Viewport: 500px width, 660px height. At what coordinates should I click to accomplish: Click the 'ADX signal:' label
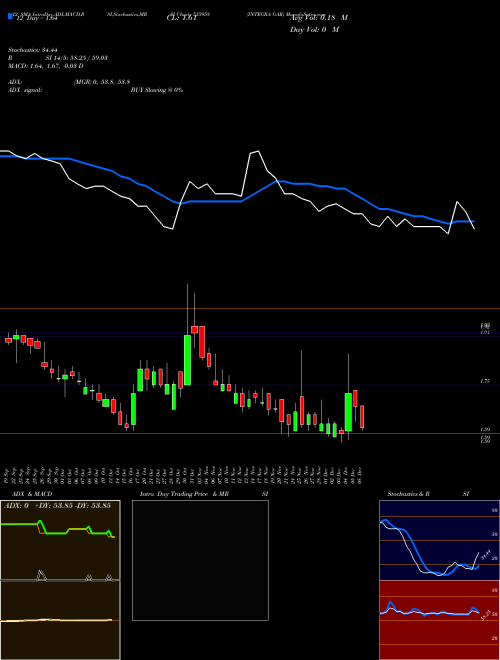pos(24,90)
